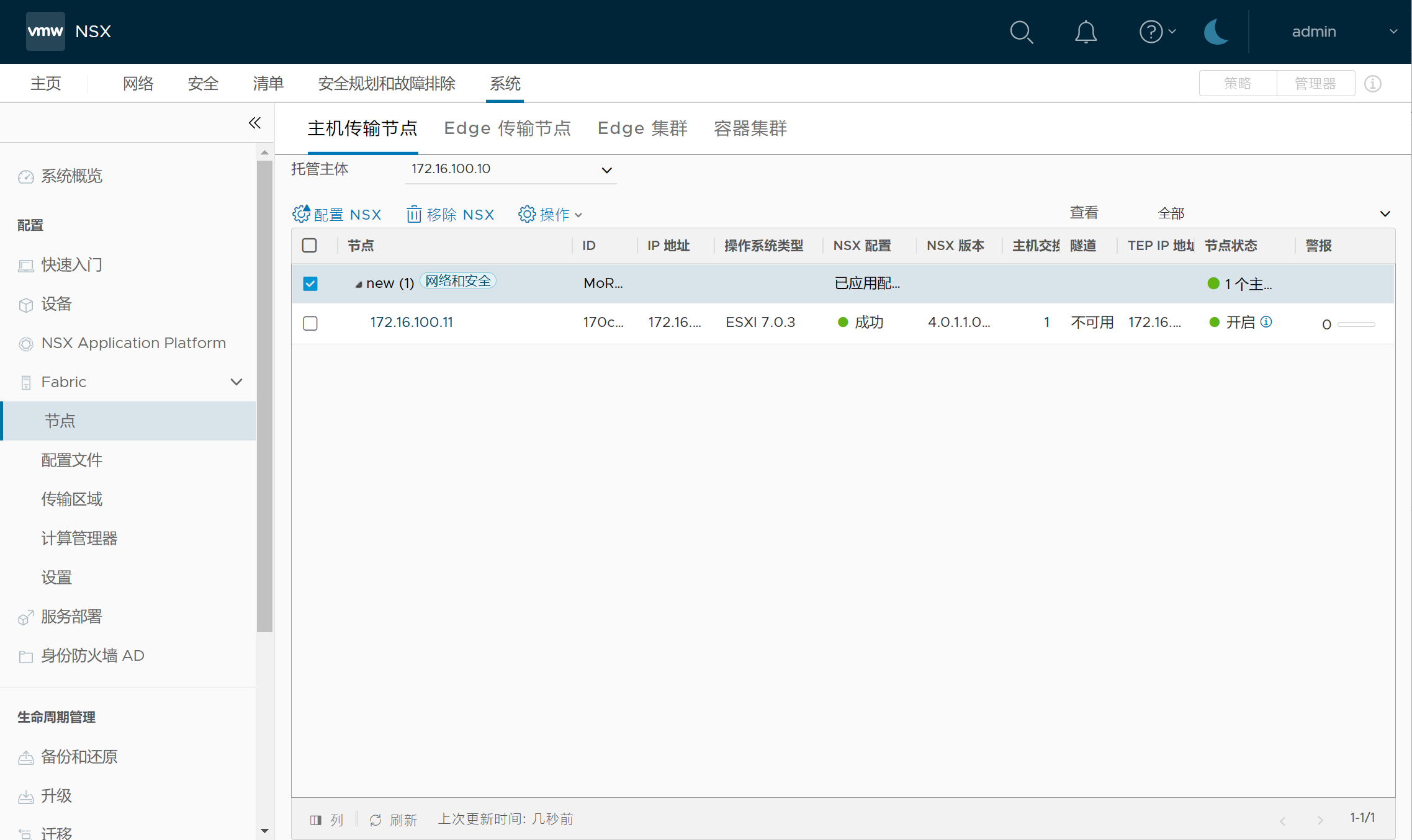Open the 网络 top menu
This screenshot has height=840, width=1412.
click(x=138, y=84)
